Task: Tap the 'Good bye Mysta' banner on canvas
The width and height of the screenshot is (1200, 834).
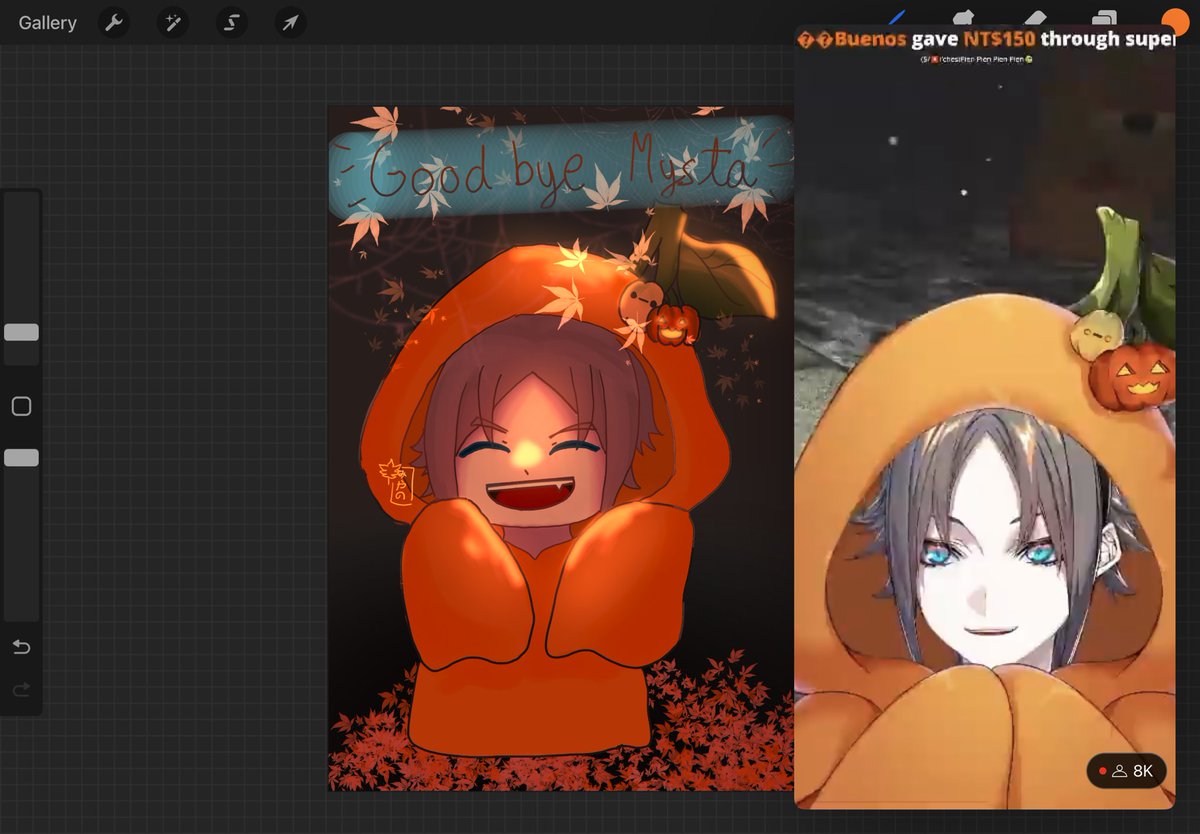Action: click(560, 167)
